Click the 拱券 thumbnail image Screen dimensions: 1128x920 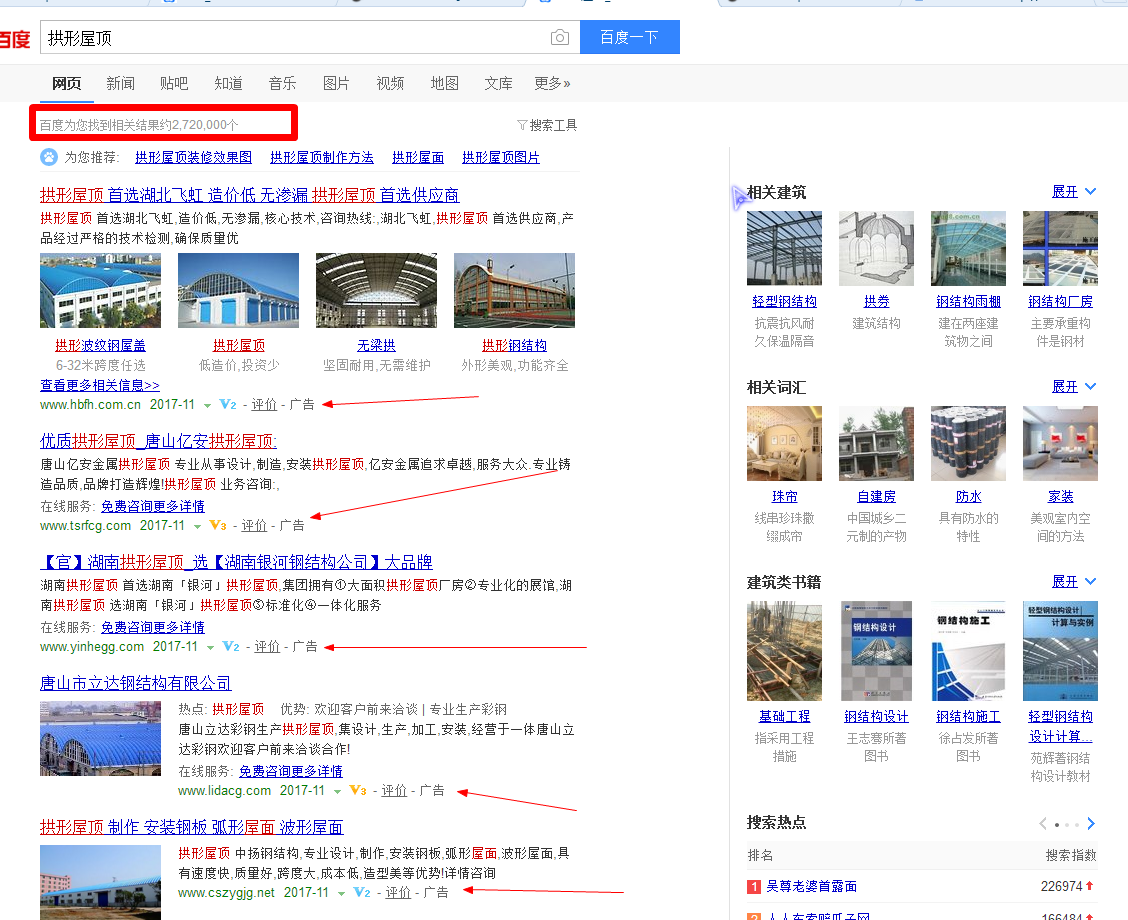point(876,248)
